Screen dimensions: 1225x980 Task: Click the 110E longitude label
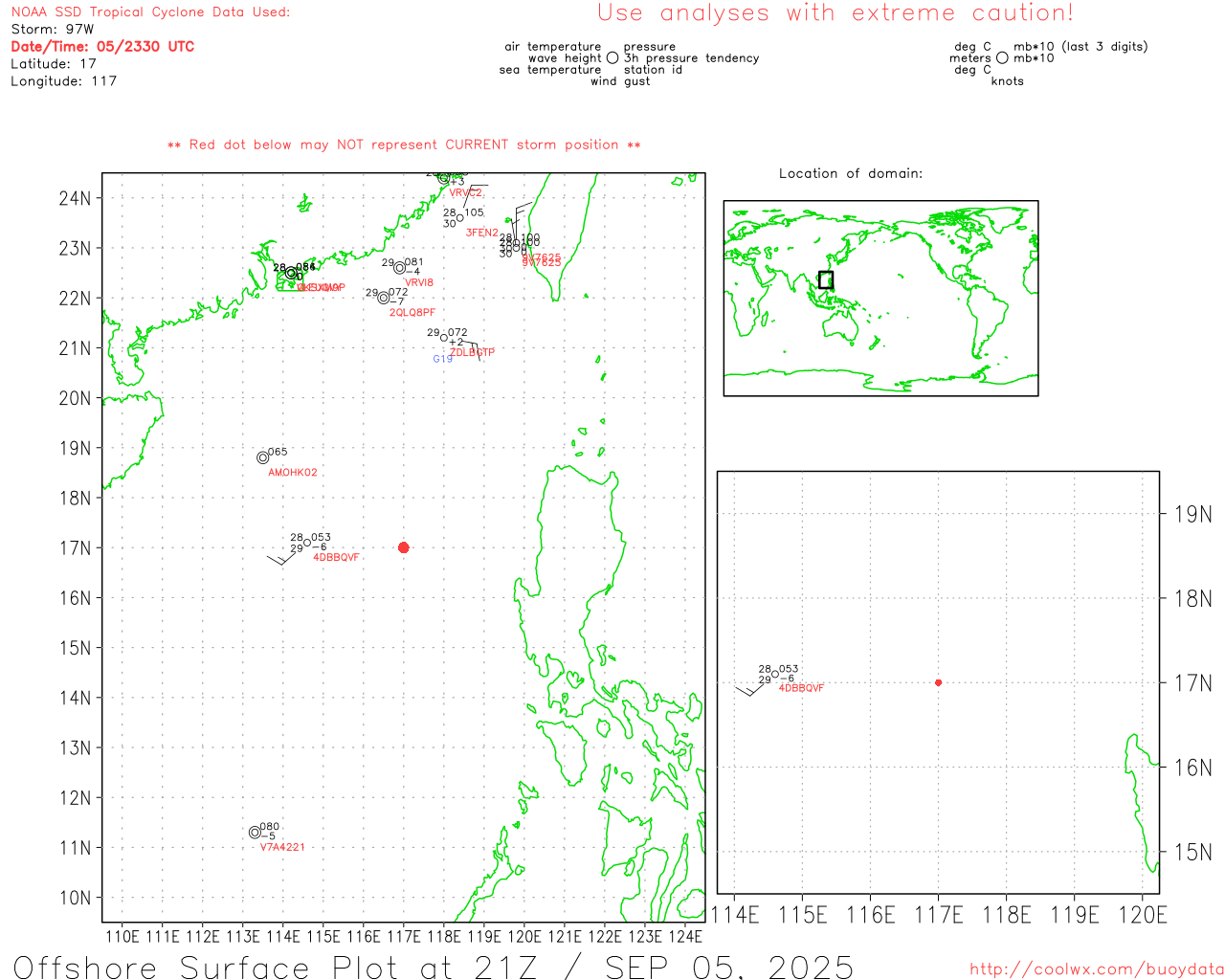(x=122, y=936)
